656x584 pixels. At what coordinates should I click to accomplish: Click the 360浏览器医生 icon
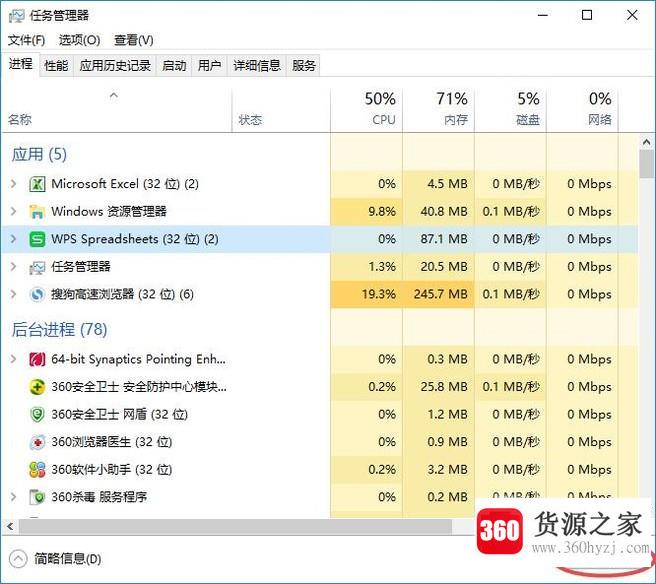[37, 442]
